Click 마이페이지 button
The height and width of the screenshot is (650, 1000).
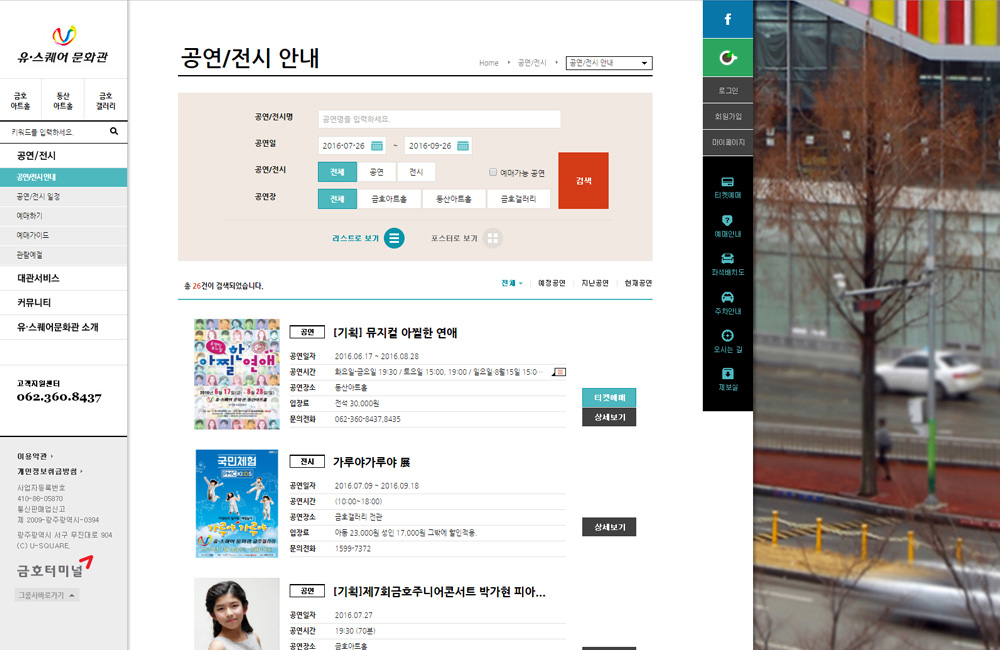[x=728, y=142]
